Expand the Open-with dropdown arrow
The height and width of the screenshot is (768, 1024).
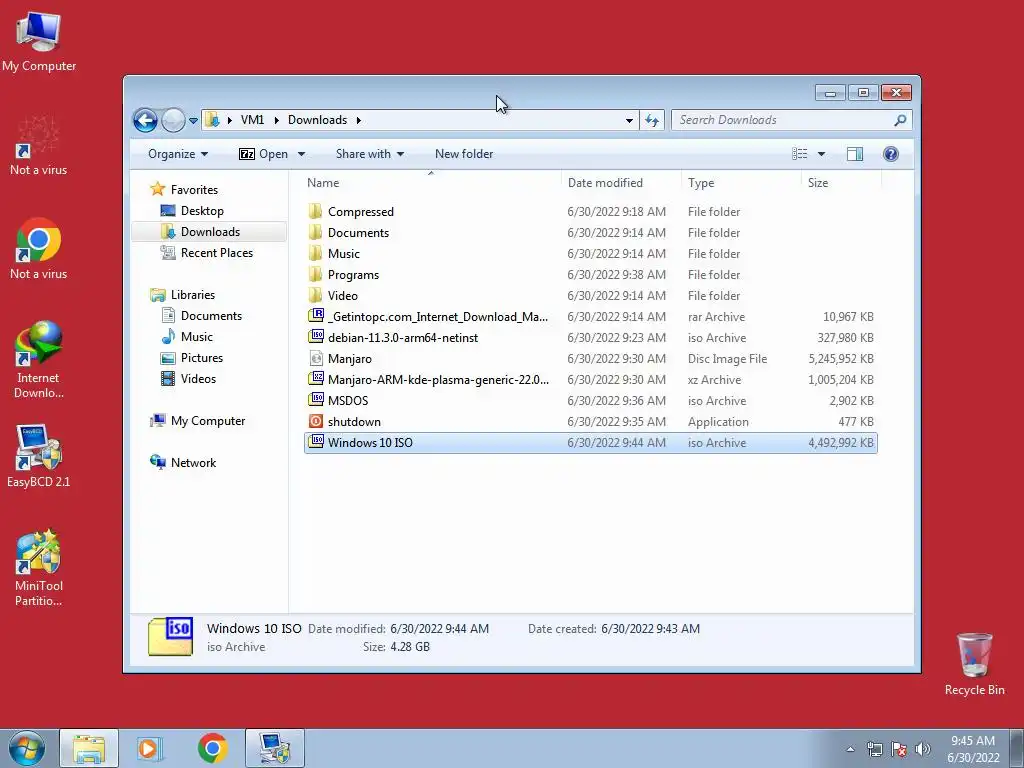click(301, 154)
